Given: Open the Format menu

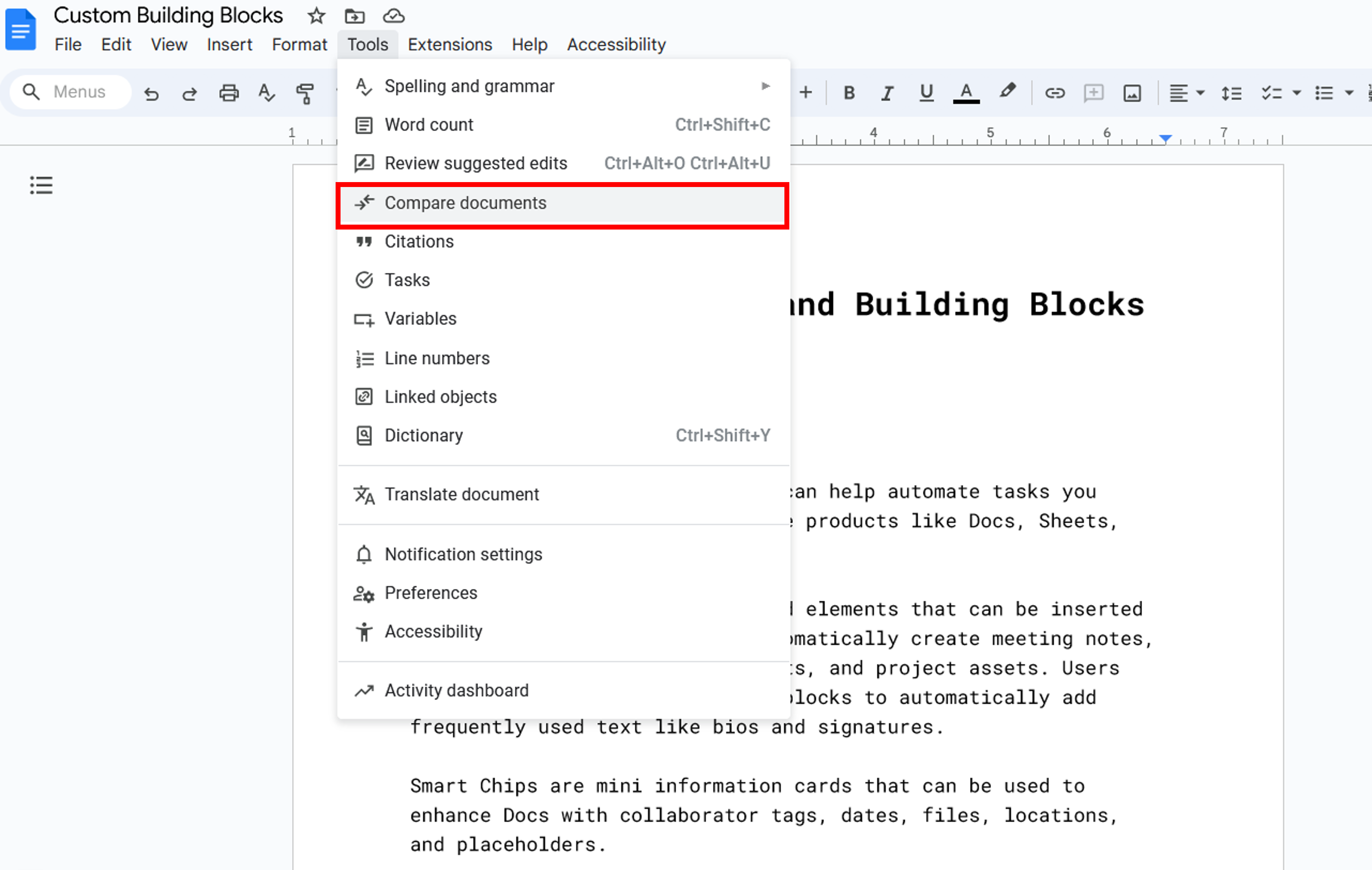Looking at the screenshot, I should (299, 44).
